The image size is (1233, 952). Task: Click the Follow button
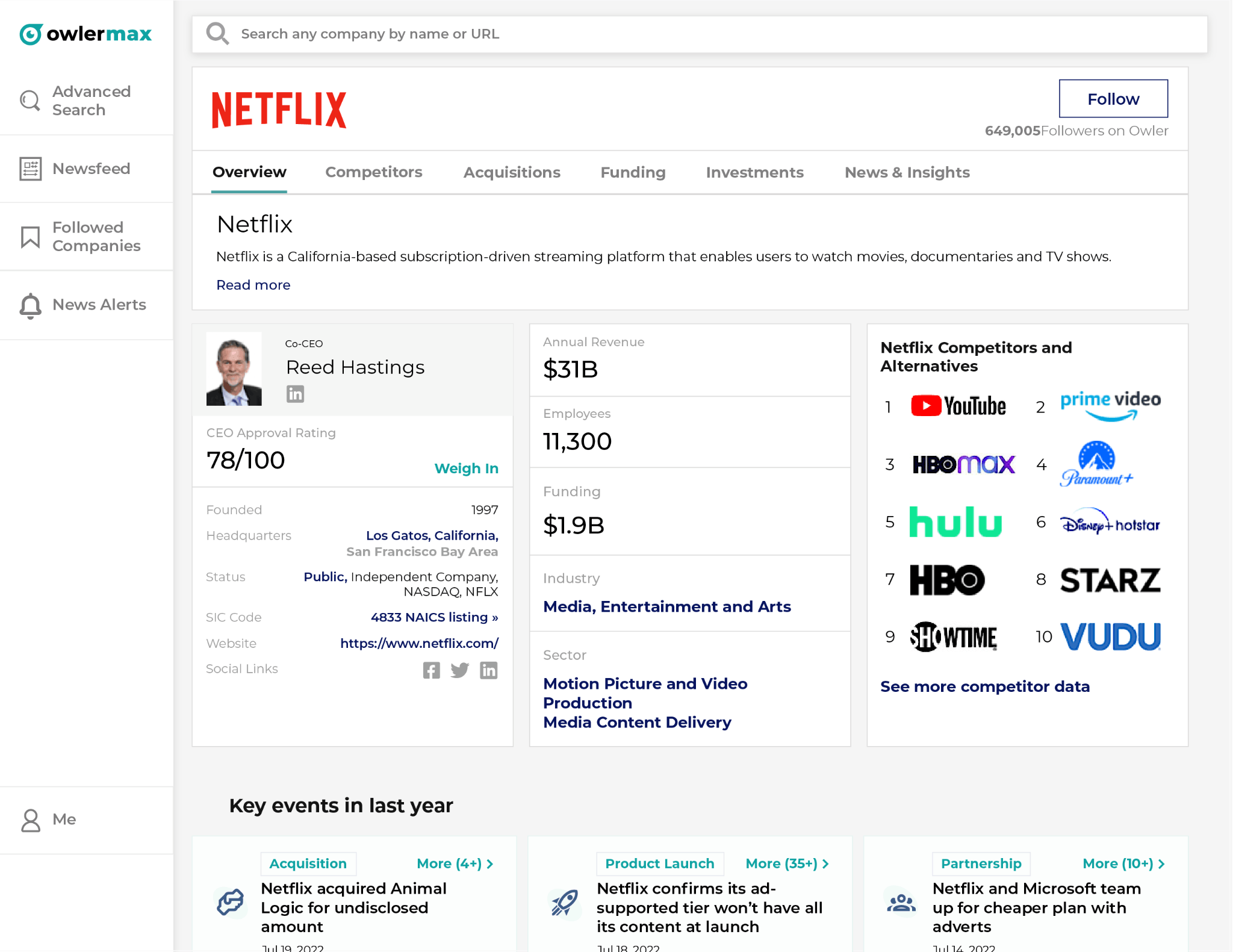(1113, 98)
